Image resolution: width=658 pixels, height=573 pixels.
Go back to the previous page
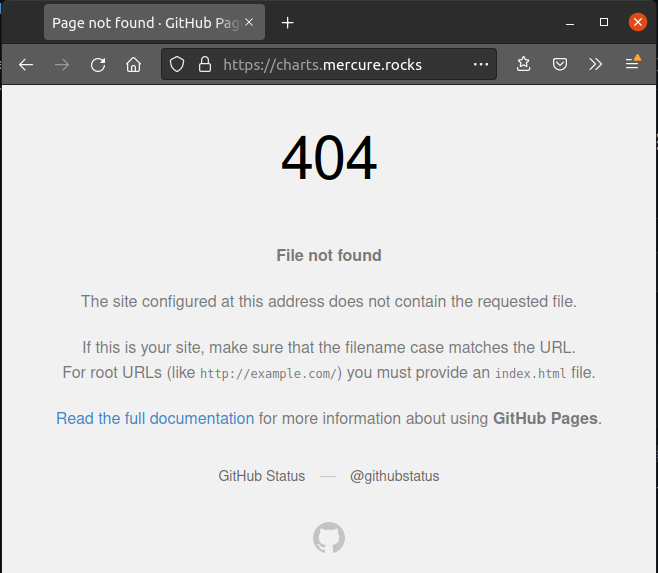pos(26,65)
